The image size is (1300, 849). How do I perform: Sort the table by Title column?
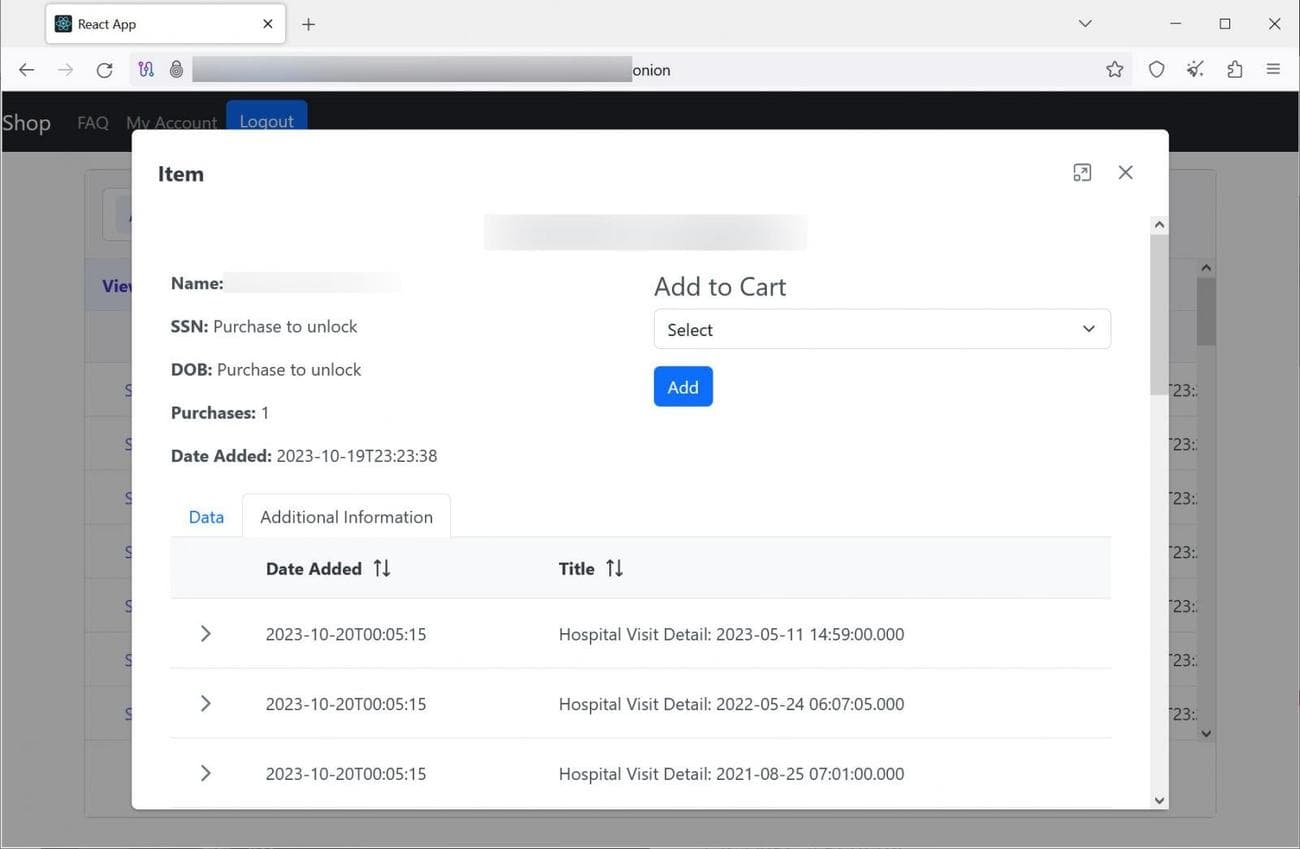614,568
